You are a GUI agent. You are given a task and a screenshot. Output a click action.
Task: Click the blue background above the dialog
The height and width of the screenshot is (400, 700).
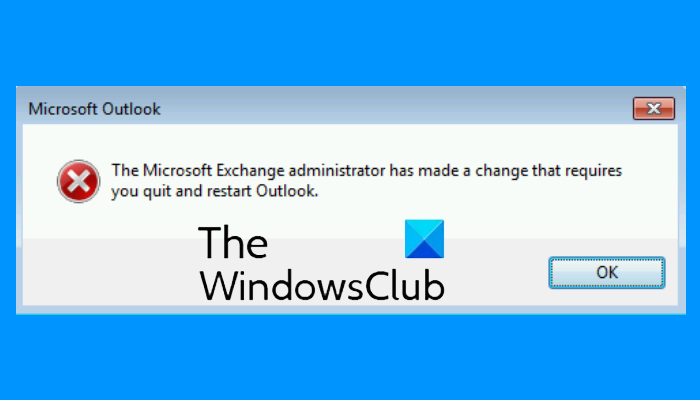(350, 42)
